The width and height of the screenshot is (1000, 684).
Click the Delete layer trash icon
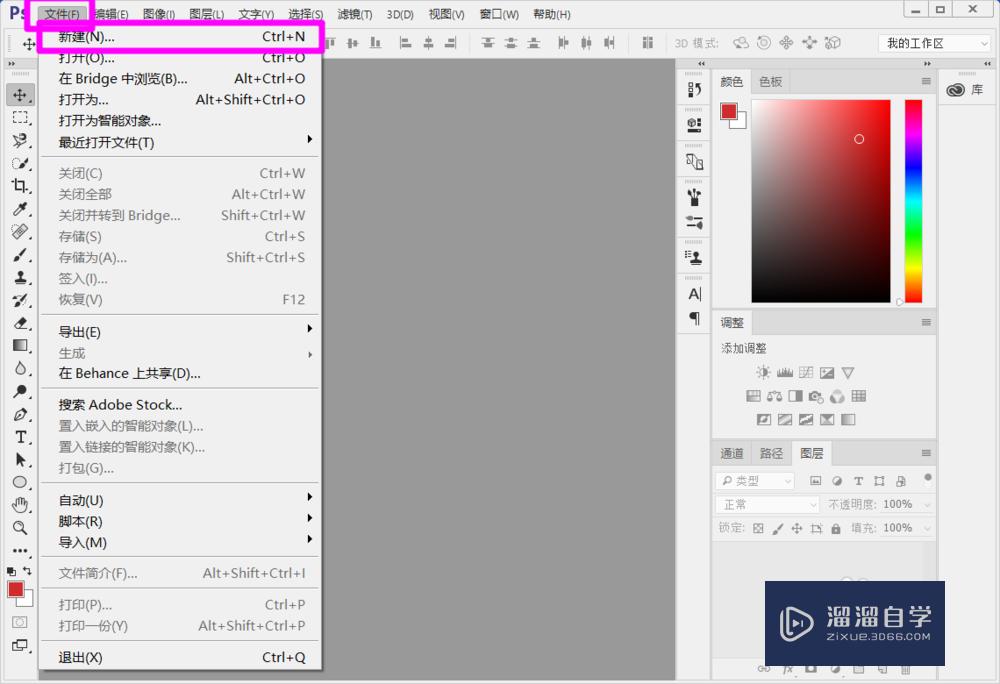coord(906,671)
